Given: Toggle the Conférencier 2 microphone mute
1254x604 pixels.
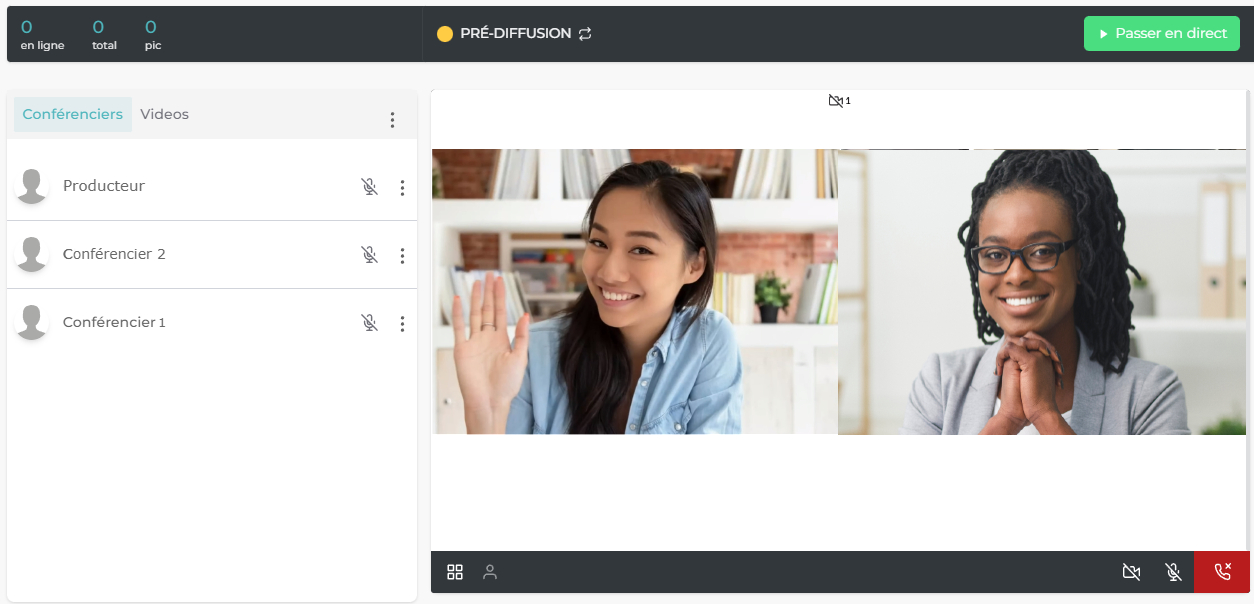Looking at the screenshot, I should (x=370, y=255).
